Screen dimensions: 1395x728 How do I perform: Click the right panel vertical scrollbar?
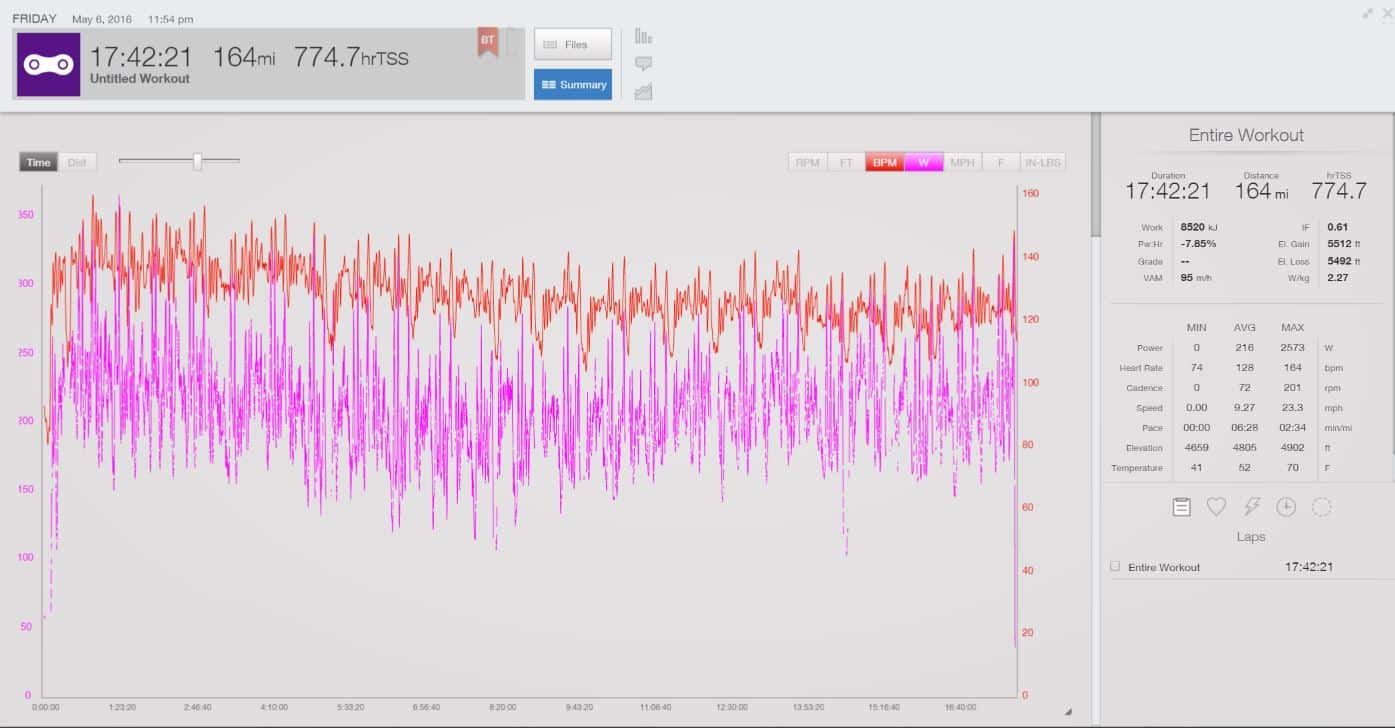[x=1095, y=176]
